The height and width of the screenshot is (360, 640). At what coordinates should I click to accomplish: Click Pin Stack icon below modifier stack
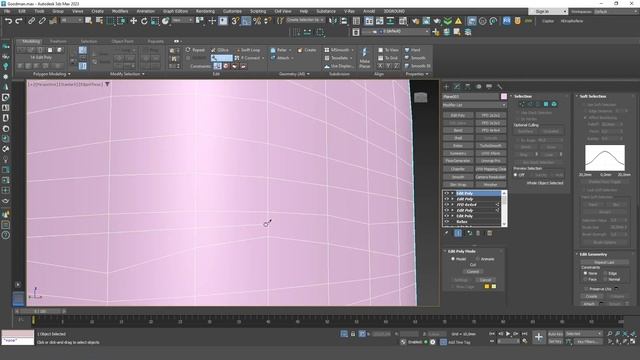447,233
